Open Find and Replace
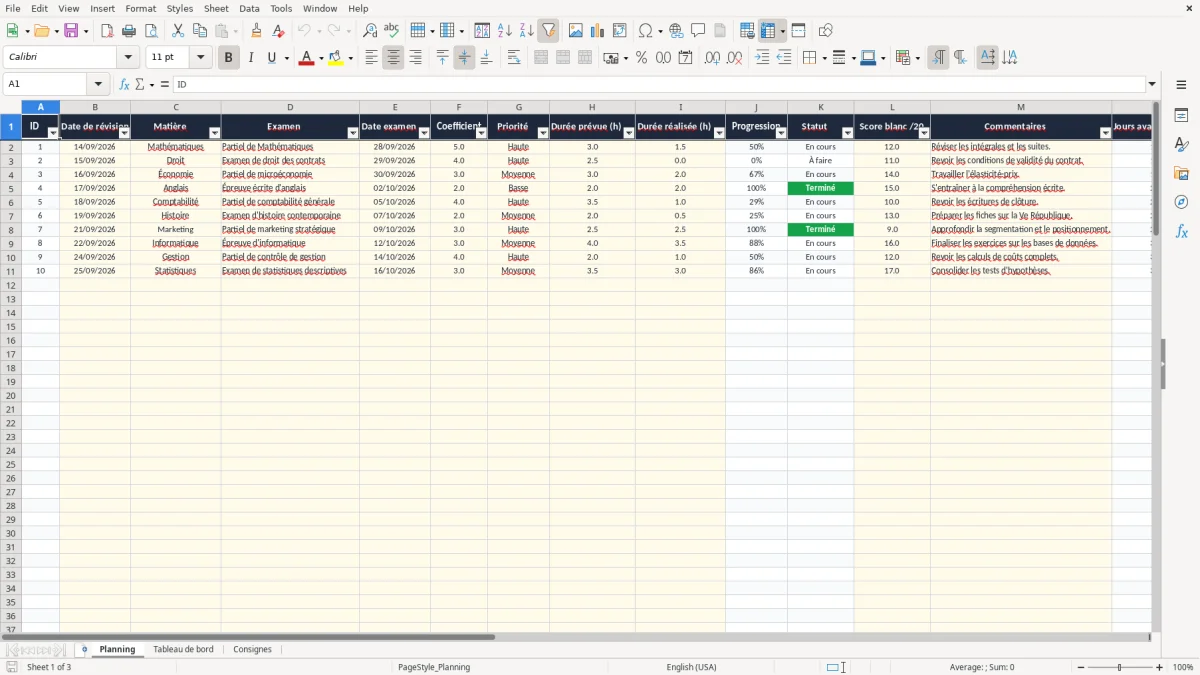 370,31
